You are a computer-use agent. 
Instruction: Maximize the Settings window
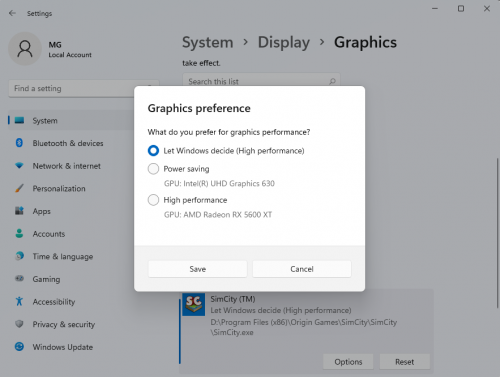tap(461, 9)
